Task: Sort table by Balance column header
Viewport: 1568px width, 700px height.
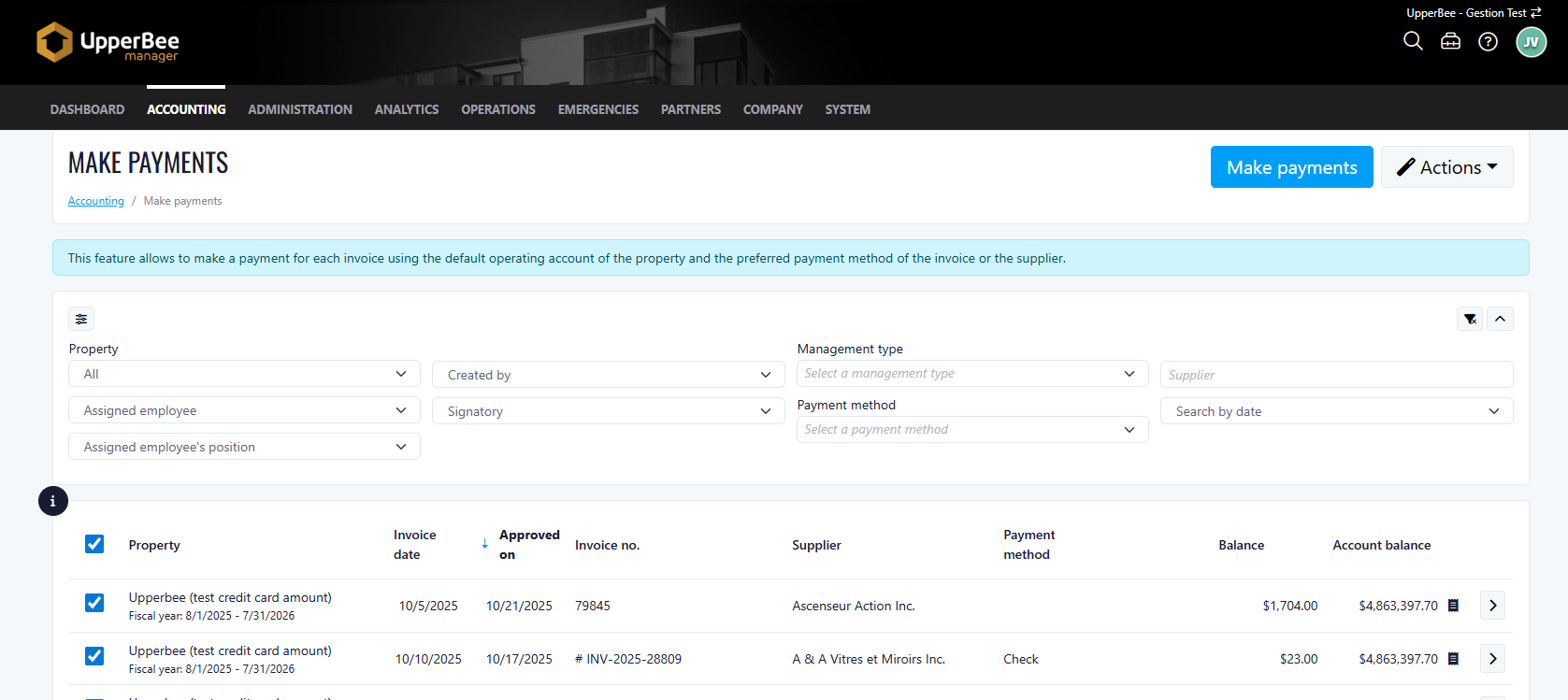Action: click(x=1241, y=545)
